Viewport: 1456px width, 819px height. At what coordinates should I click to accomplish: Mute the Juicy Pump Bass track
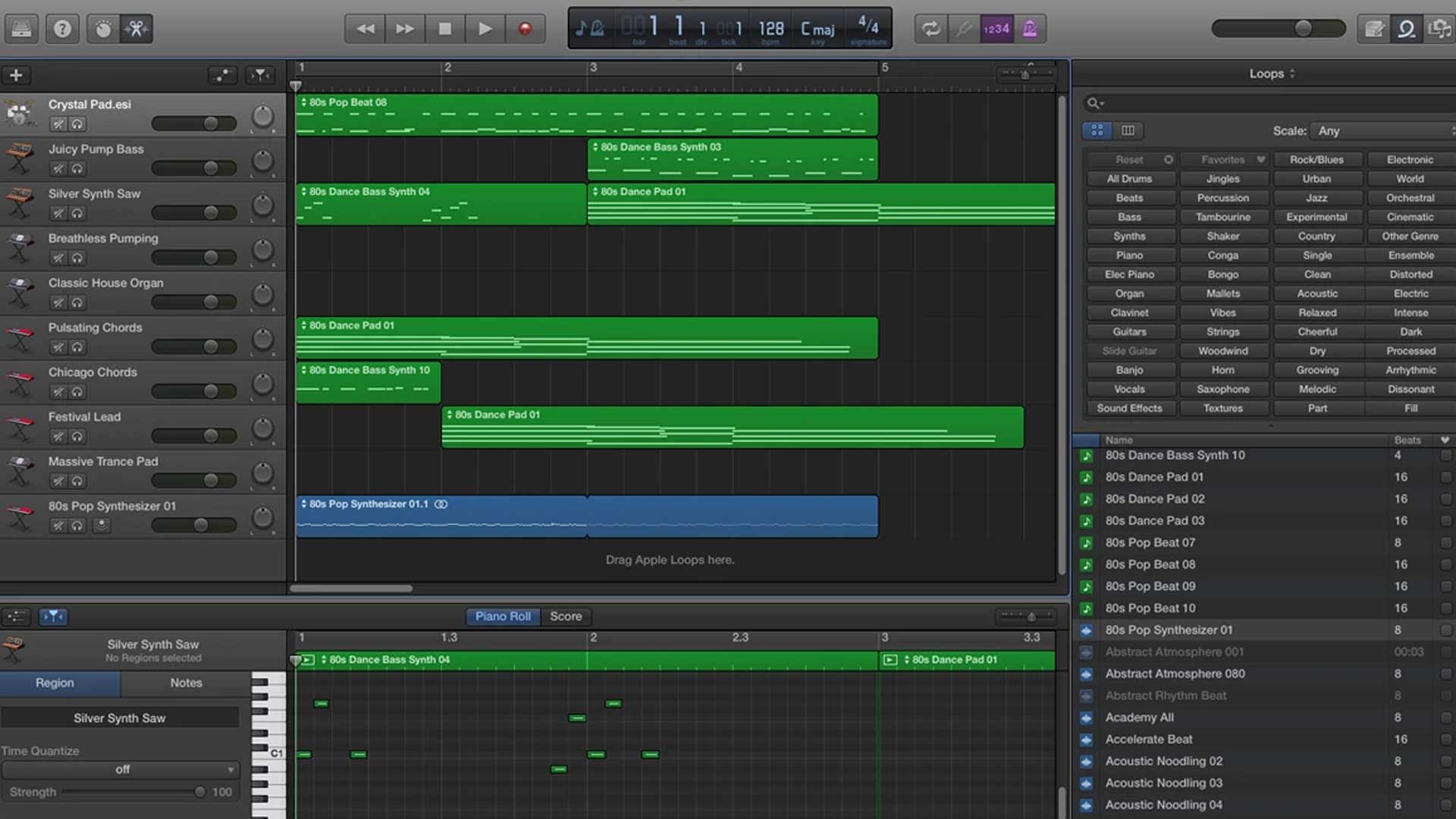(57, 168)
